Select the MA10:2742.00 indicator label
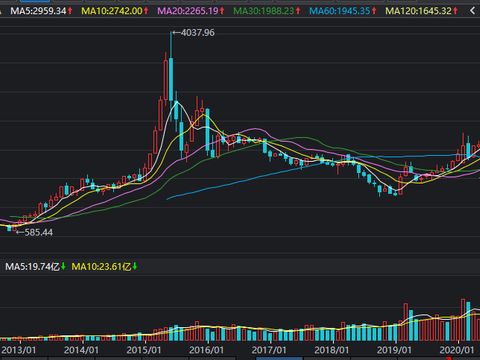Screen dimensions: 480x360 coord(112,11)
